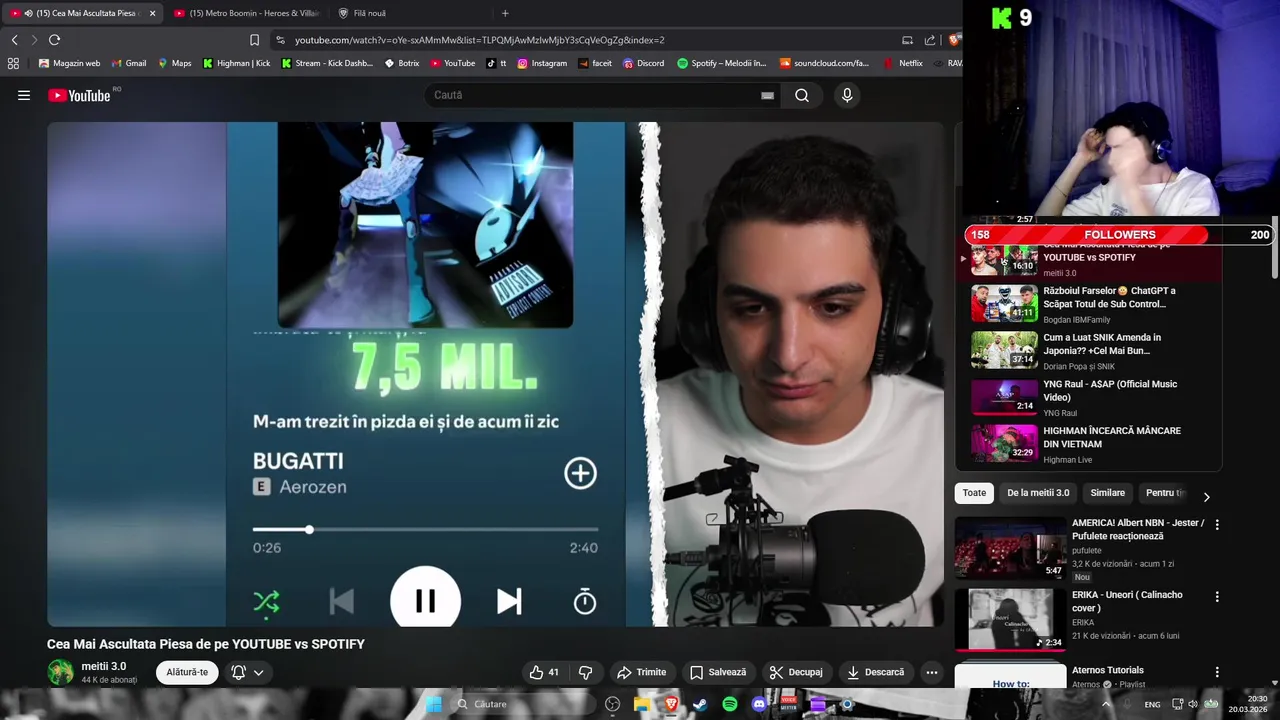1280x720 pixels.
Task: Open Discord from the taskbar
Action: tap(759, 704)
